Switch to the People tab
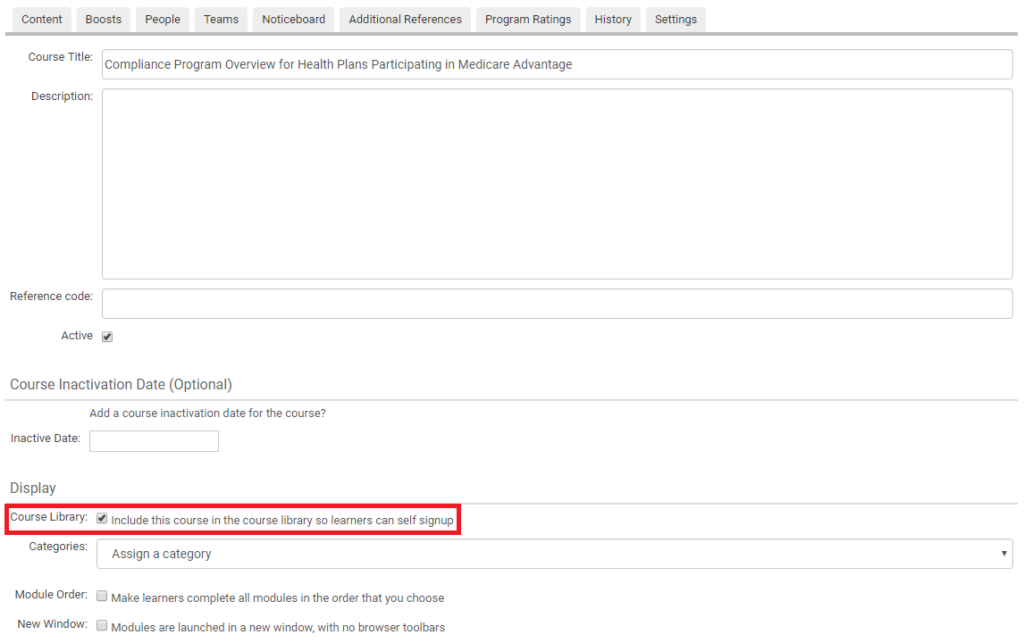This screenshot has width=1024, height=643. [162, 19]
